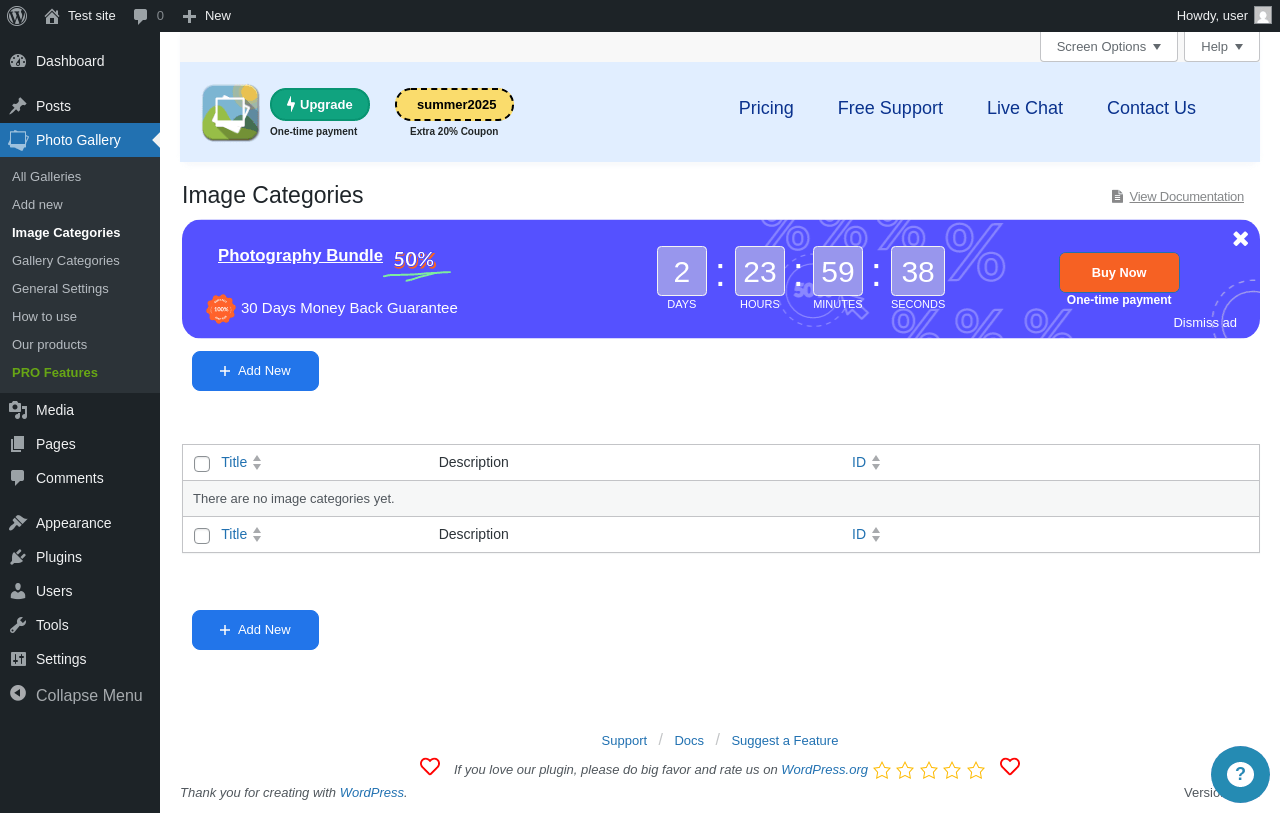Image resolution: width=1280 pixels, height=813 pixels.
Task: Expand the Help dropdown tab
Action: point(1222,46)
